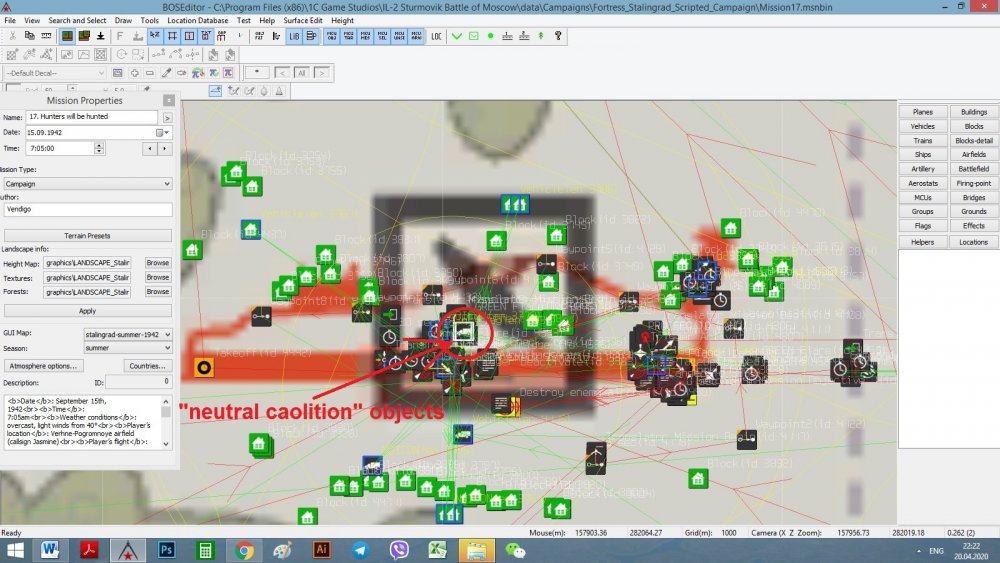Click the green checkmark toolbar icon

457,36
